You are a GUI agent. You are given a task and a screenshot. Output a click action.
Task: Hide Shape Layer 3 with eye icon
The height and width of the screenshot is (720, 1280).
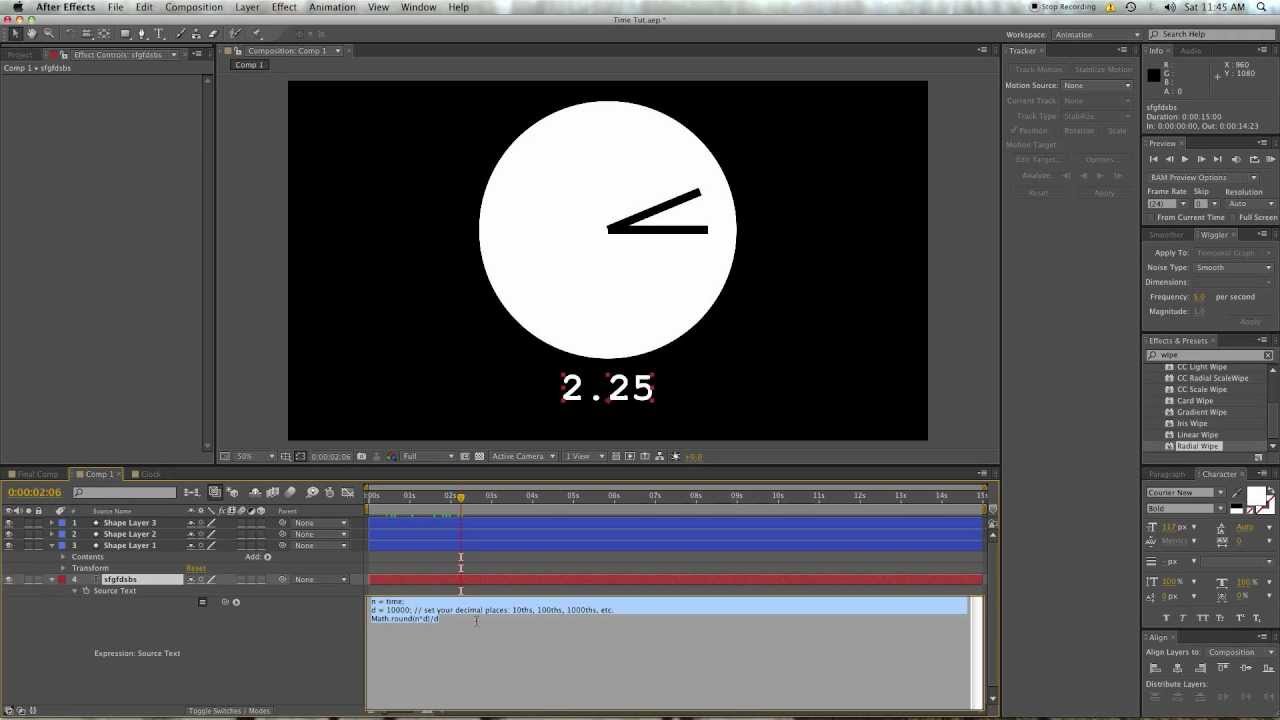[9, 523]
